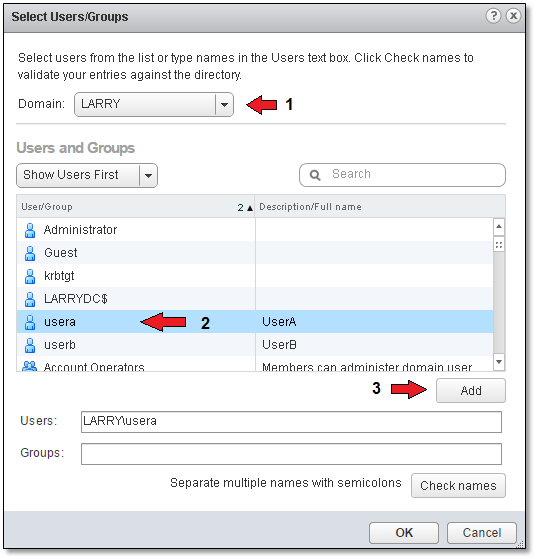536x559 pixels.
Task: Click the Check names button
Action: point(458,486)
